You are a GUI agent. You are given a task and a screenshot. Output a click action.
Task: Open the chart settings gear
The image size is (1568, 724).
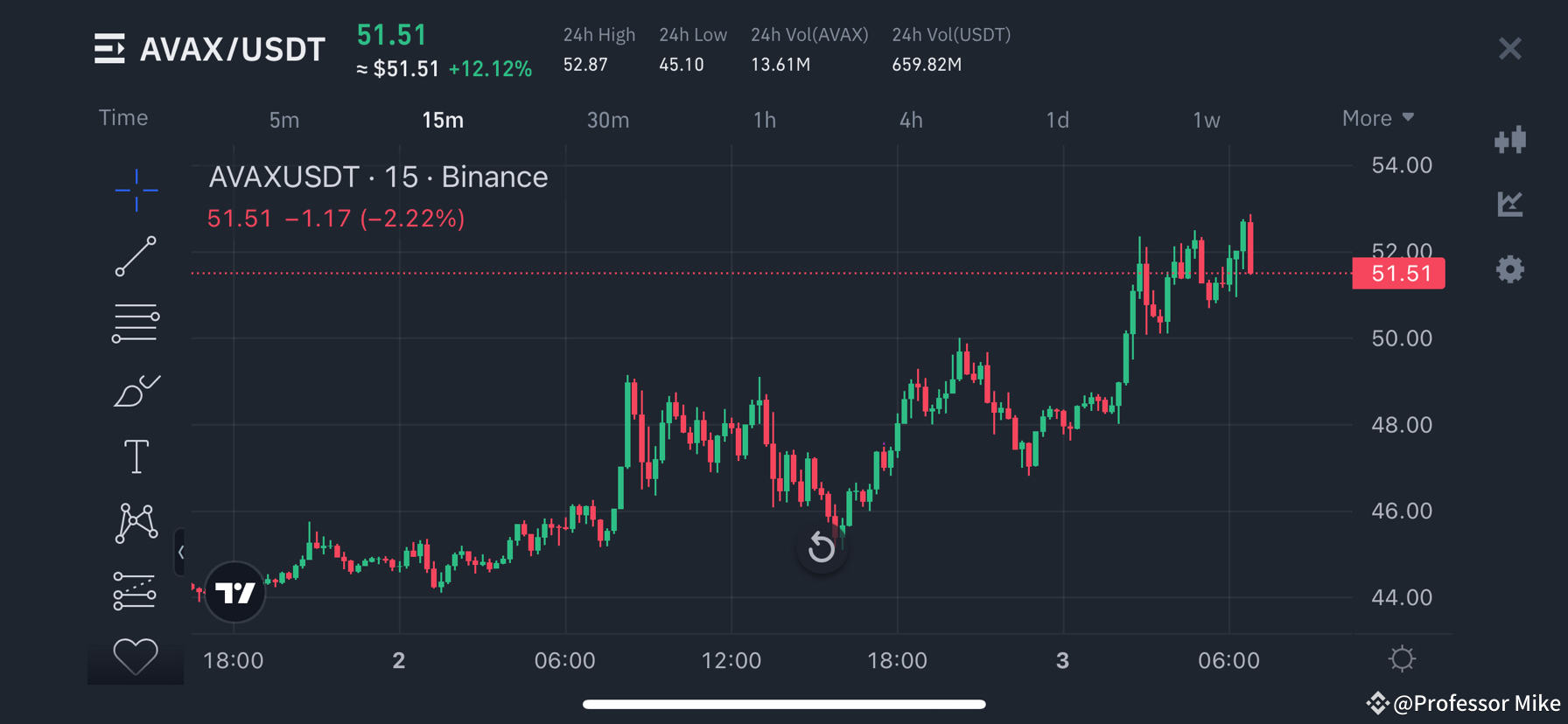coord(1510,269)
